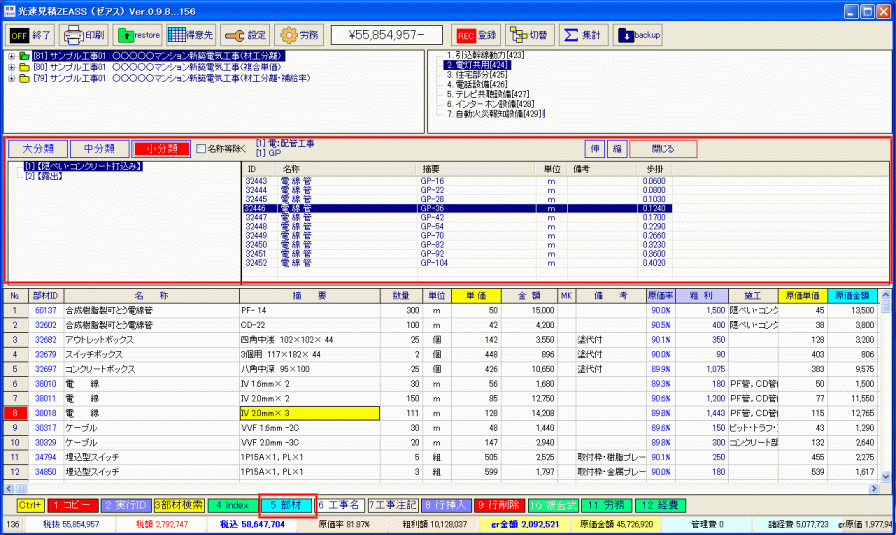This screenshot has height=535, width=896.
Task: Click the restore toolbar button
Action: point(138,35)
